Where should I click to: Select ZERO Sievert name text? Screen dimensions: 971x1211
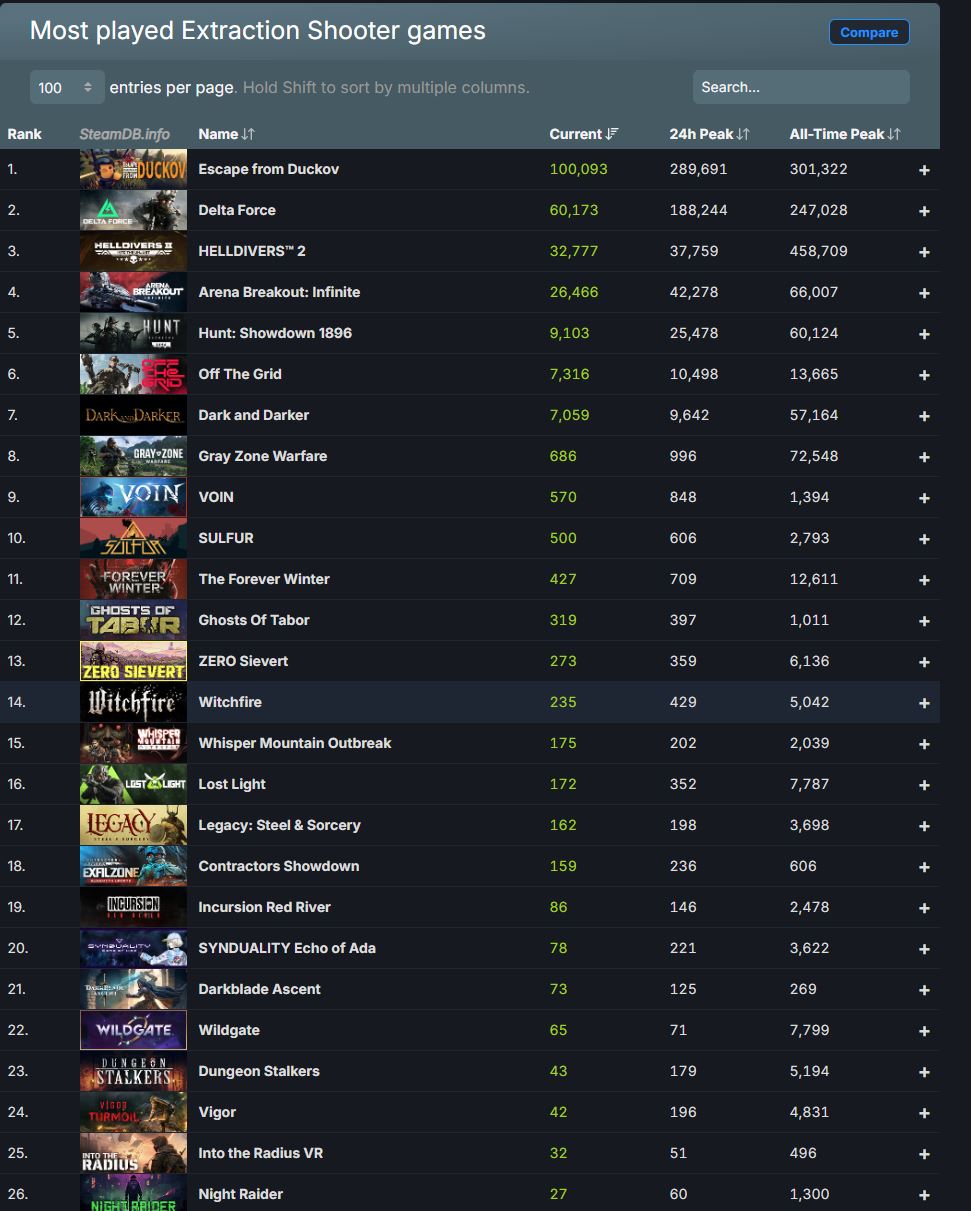[x=243, y=661]
